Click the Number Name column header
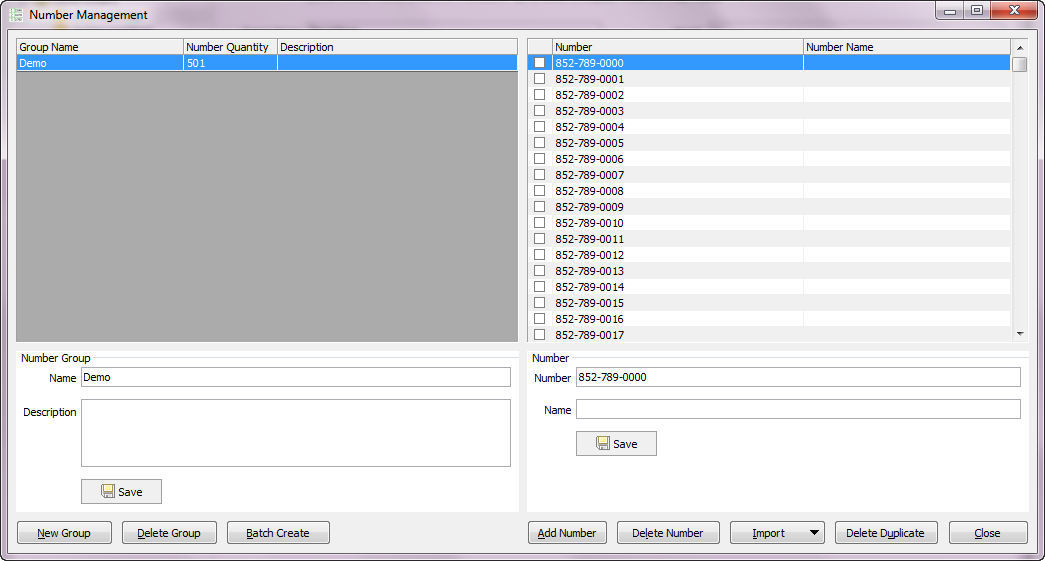This screenshot has width=1045, height=561. (906, 47)
